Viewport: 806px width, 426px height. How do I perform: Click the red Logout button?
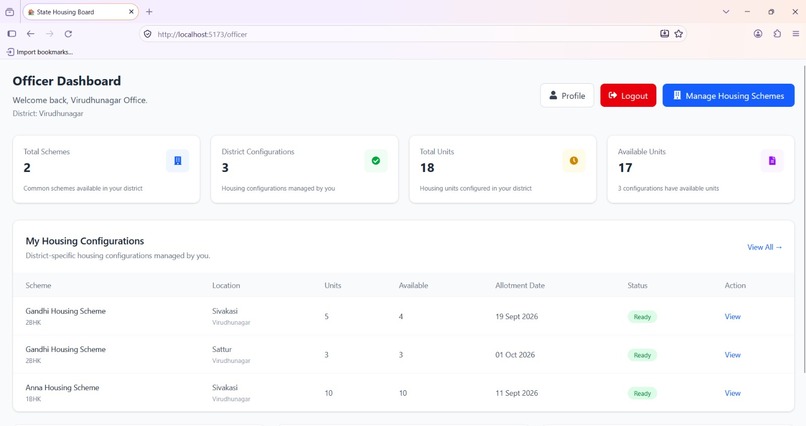click(x=628, y=96)
